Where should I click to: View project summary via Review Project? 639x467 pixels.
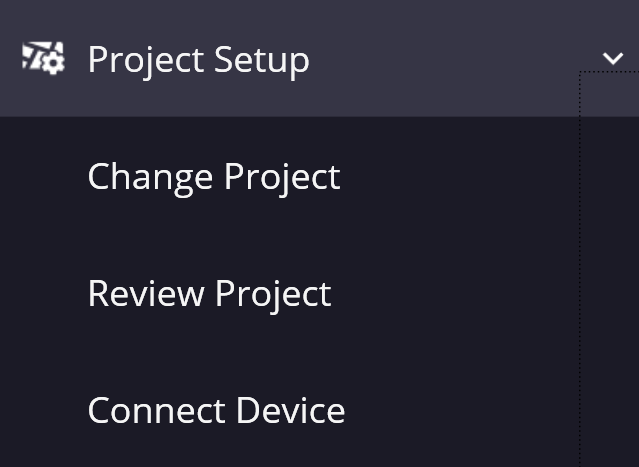coord(209,294)
